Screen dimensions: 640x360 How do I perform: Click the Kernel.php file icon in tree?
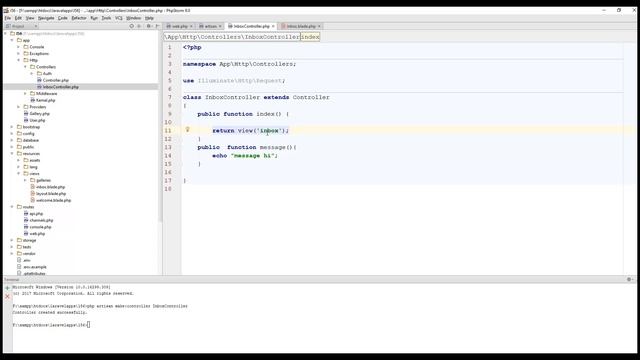click(33, 100)
